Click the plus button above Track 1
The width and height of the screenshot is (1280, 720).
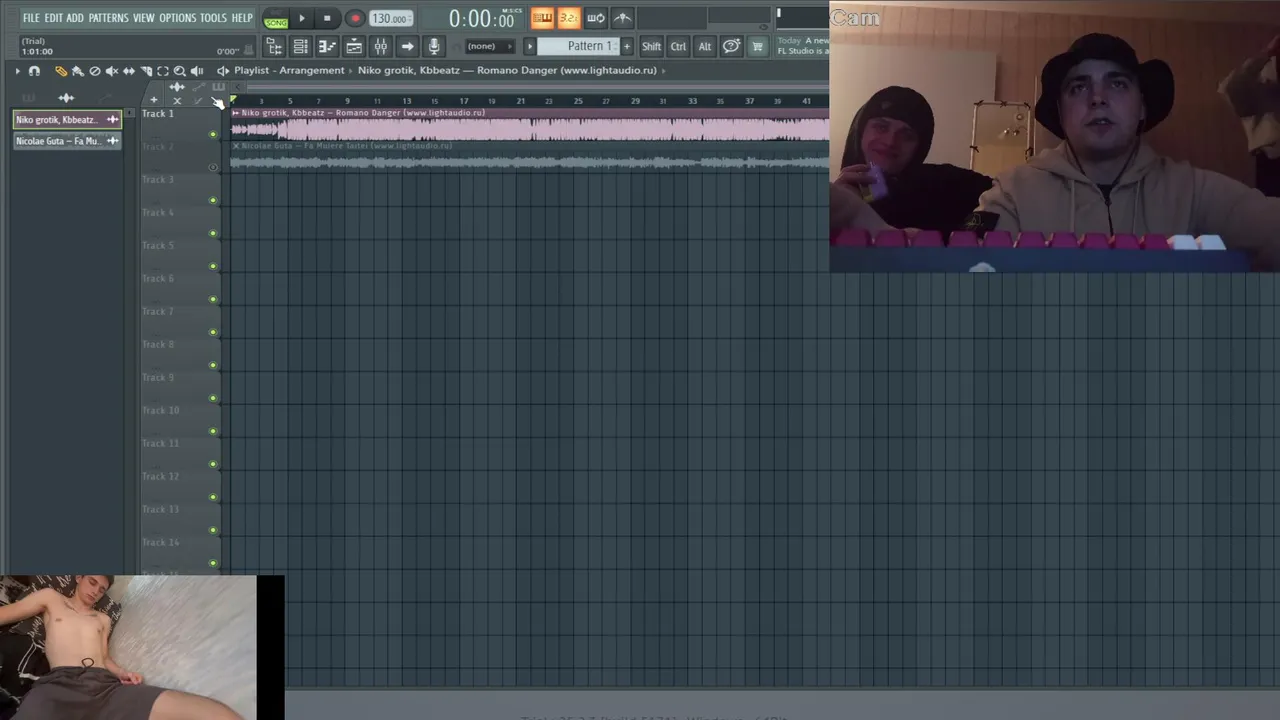(154, 100)
